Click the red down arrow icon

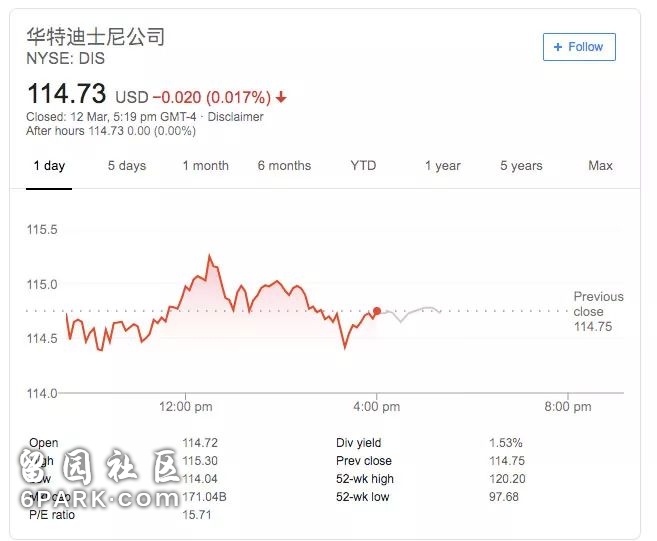[x=281, y=97]
